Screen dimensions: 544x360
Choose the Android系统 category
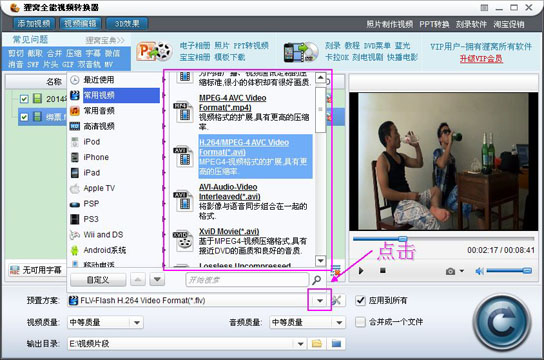(x=114, y=250)
